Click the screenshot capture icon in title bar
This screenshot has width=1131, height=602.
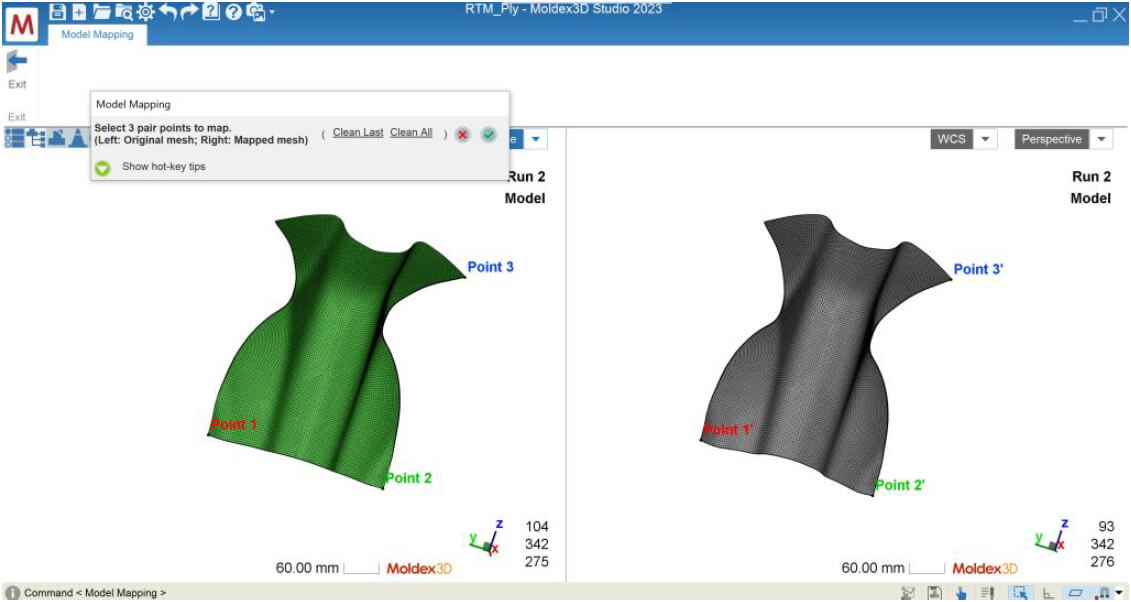[255, 12]
